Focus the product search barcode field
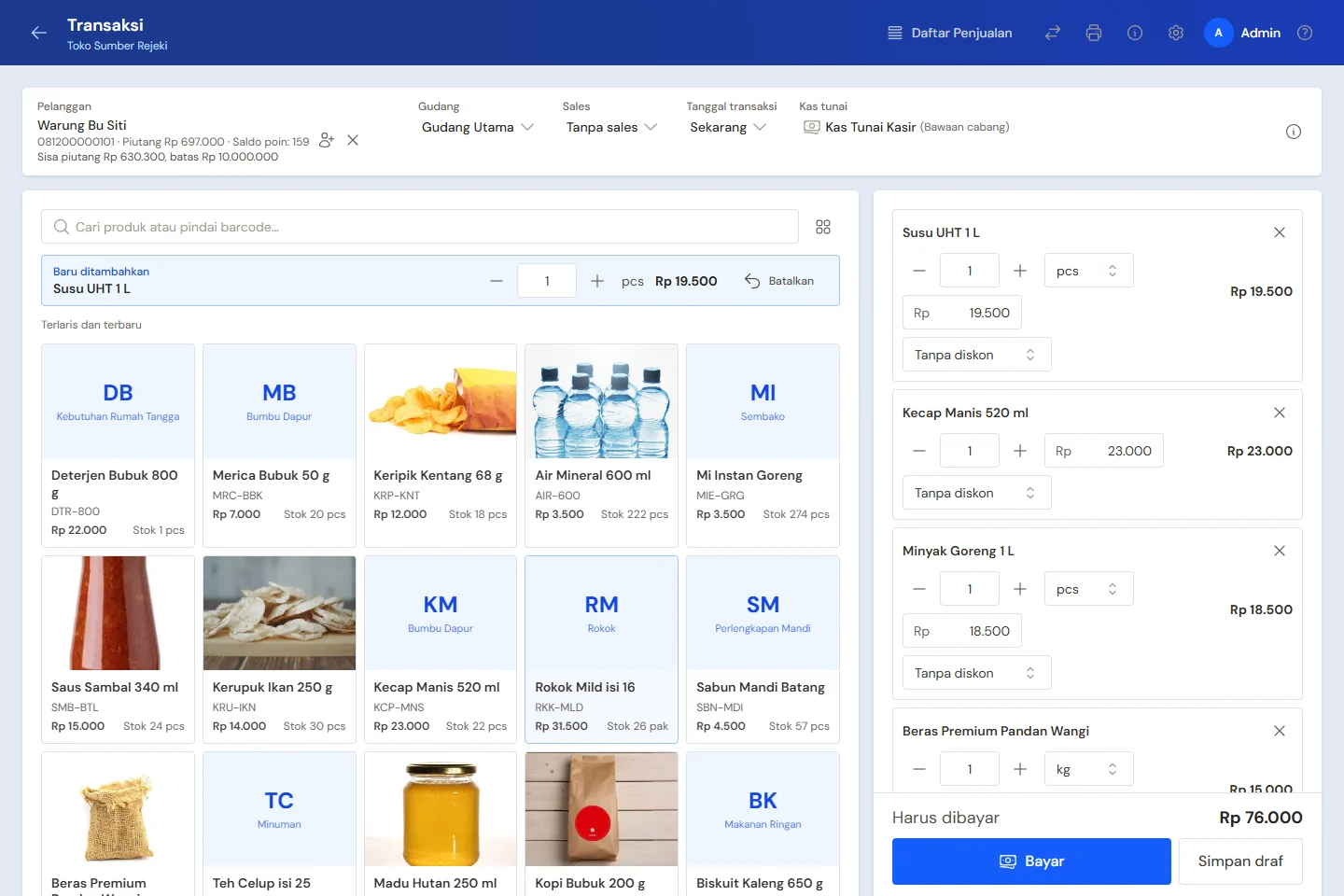The image size is (1344, 896). (420, 227)
